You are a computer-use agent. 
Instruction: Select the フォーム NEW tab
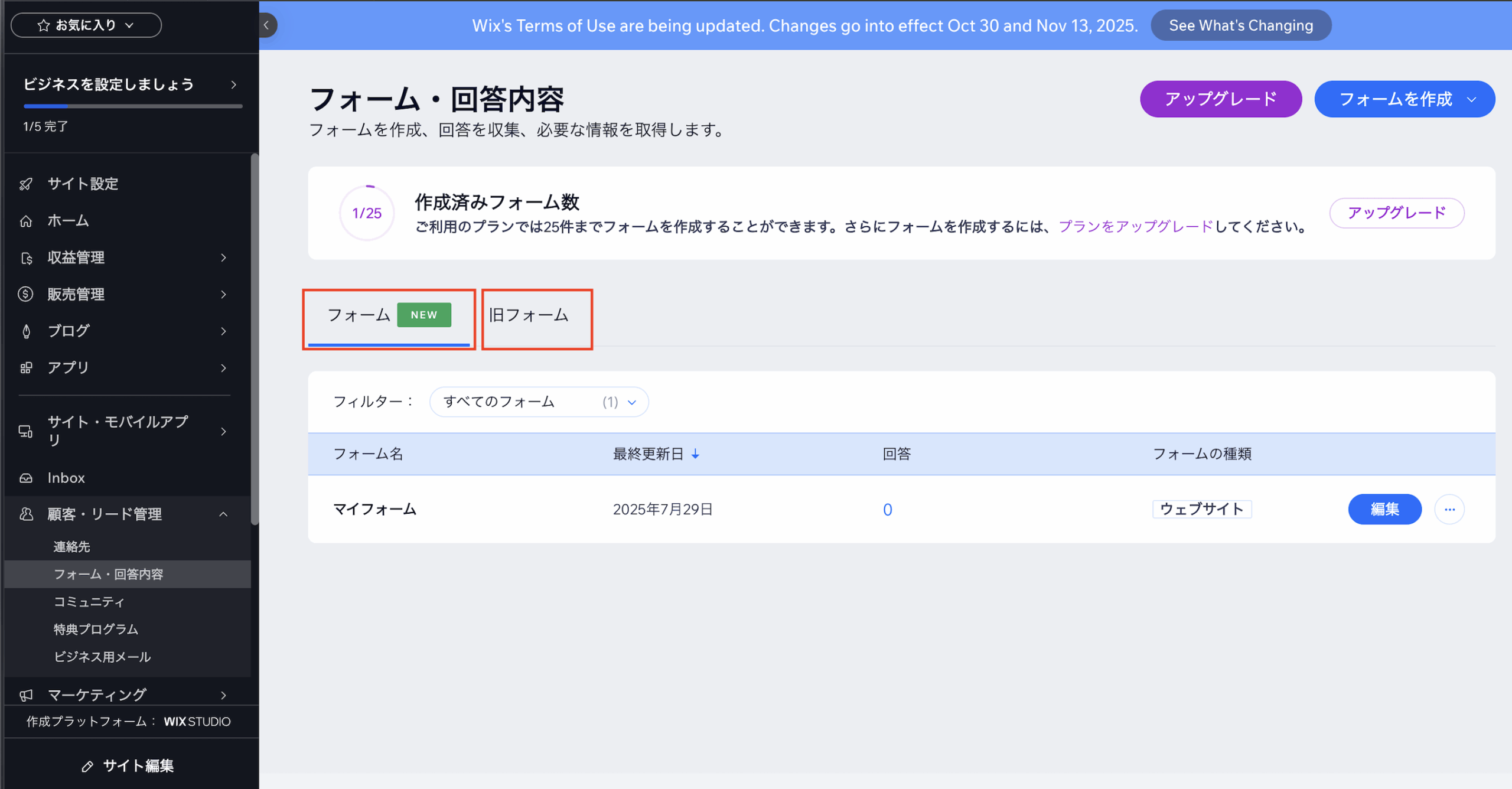pos(389,315)
